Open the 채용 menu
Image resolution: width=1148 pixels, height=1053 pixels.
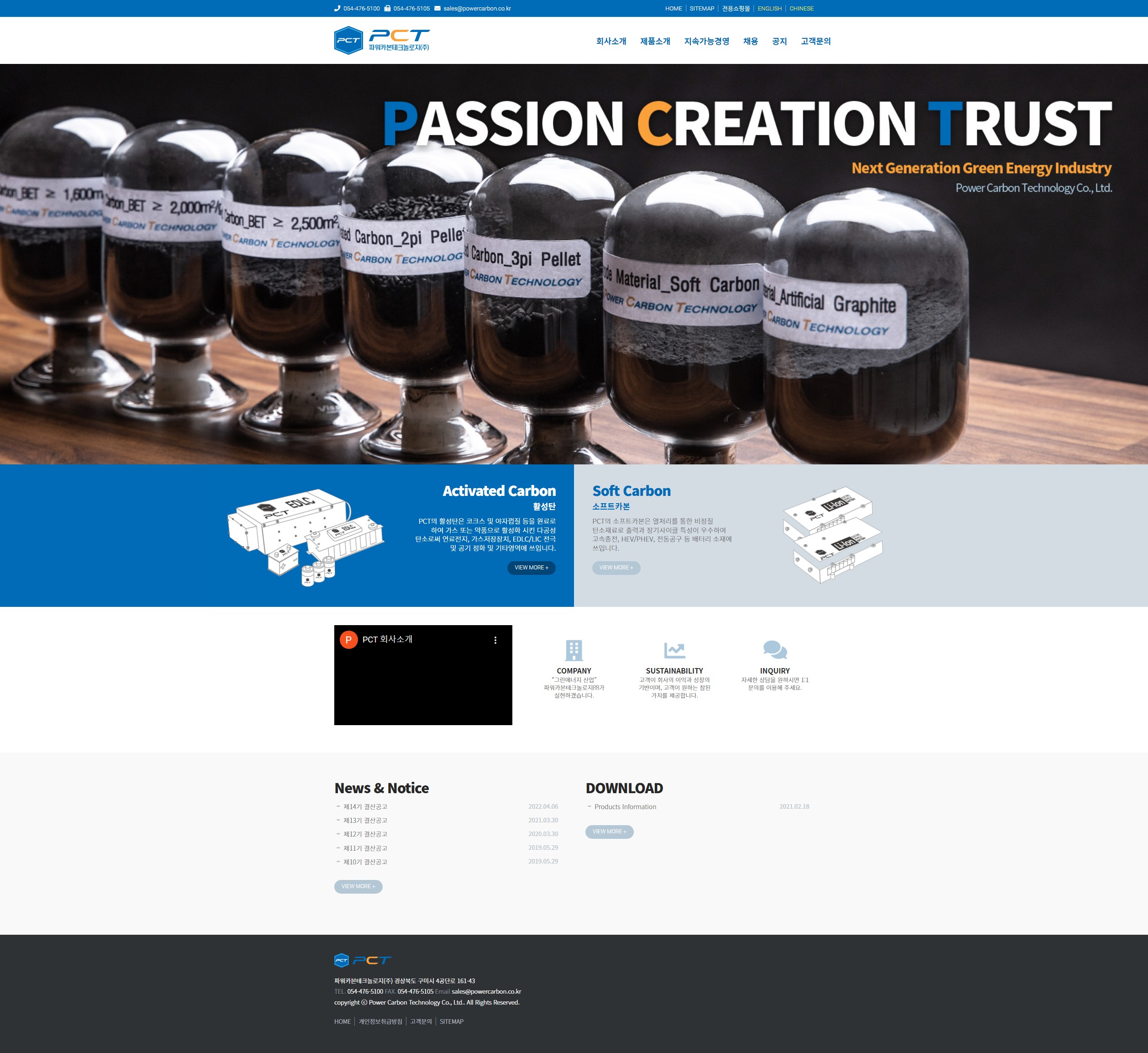[x=750, y=41]
